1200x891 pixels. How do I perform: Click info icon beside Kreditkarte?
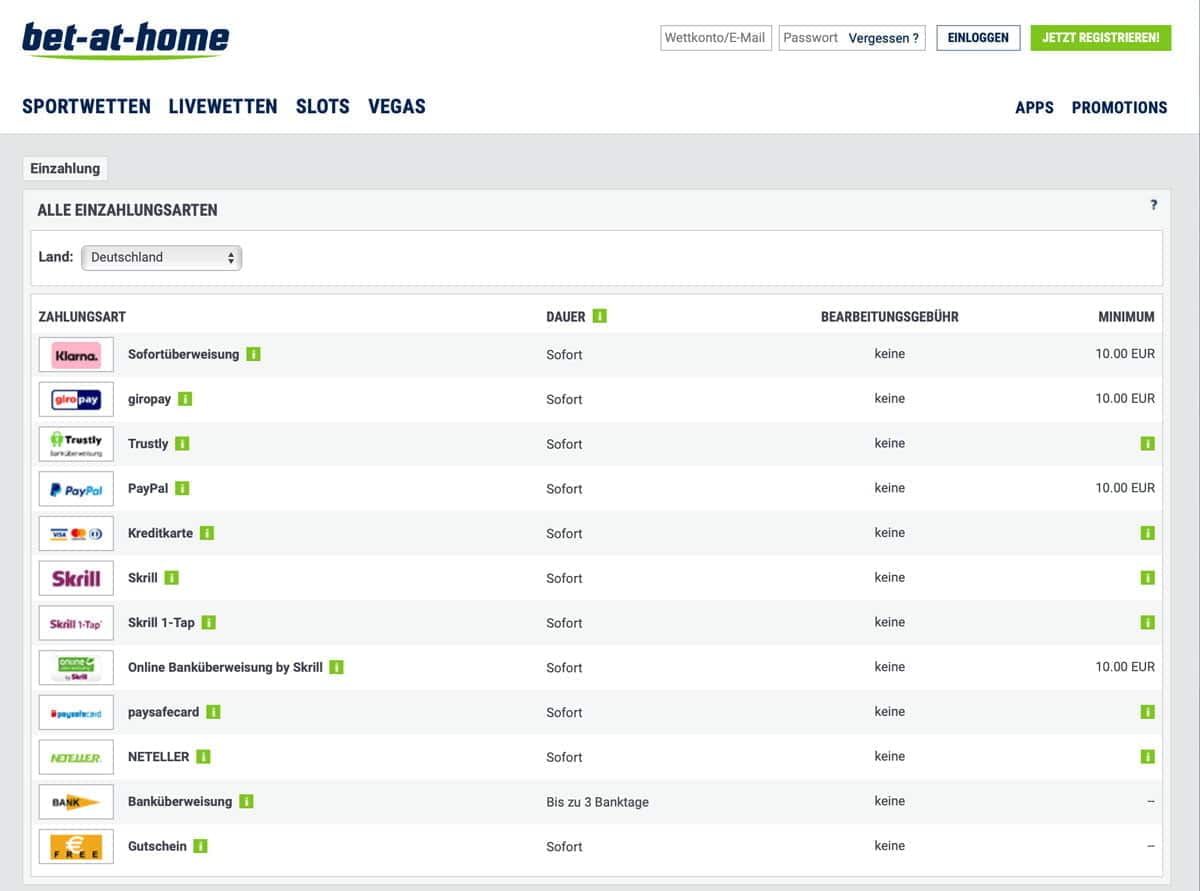[207, 533]
